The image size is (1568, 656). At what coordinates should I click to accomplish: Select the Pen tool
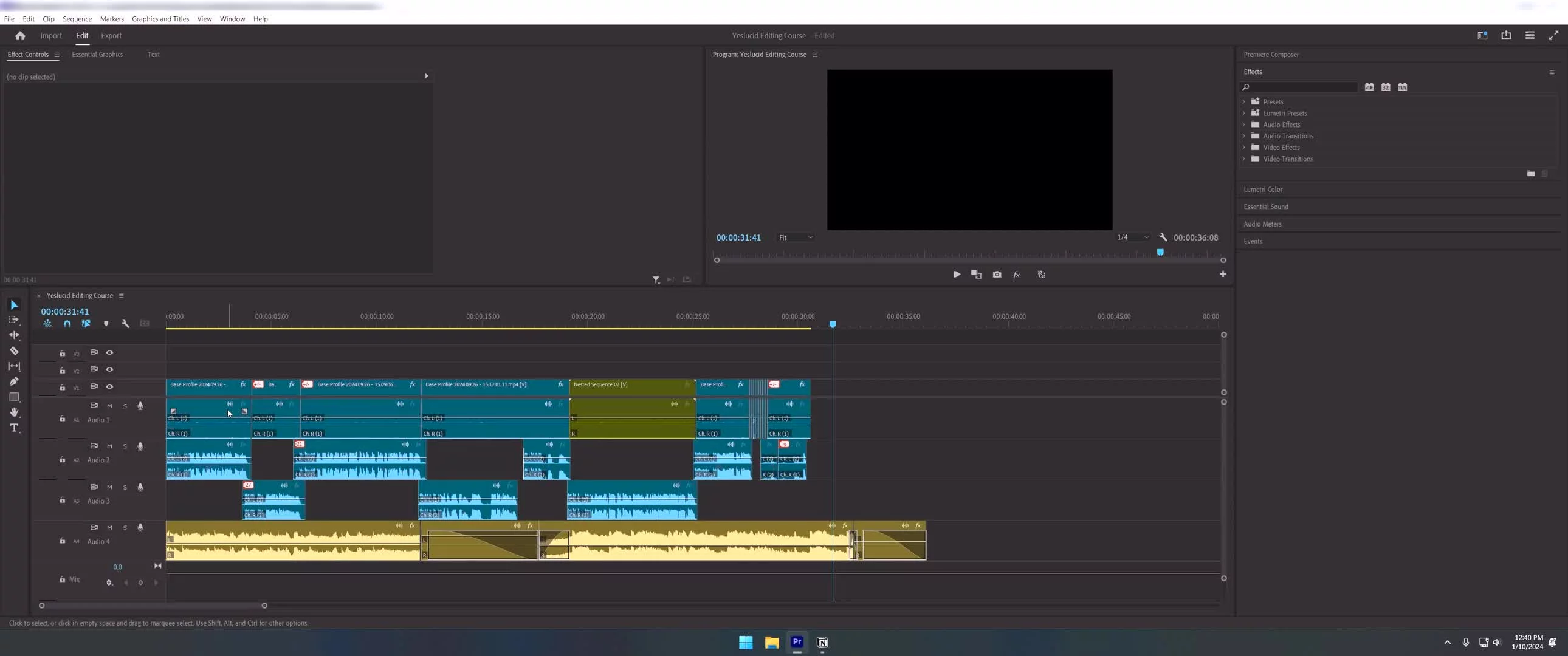(14, 381)
